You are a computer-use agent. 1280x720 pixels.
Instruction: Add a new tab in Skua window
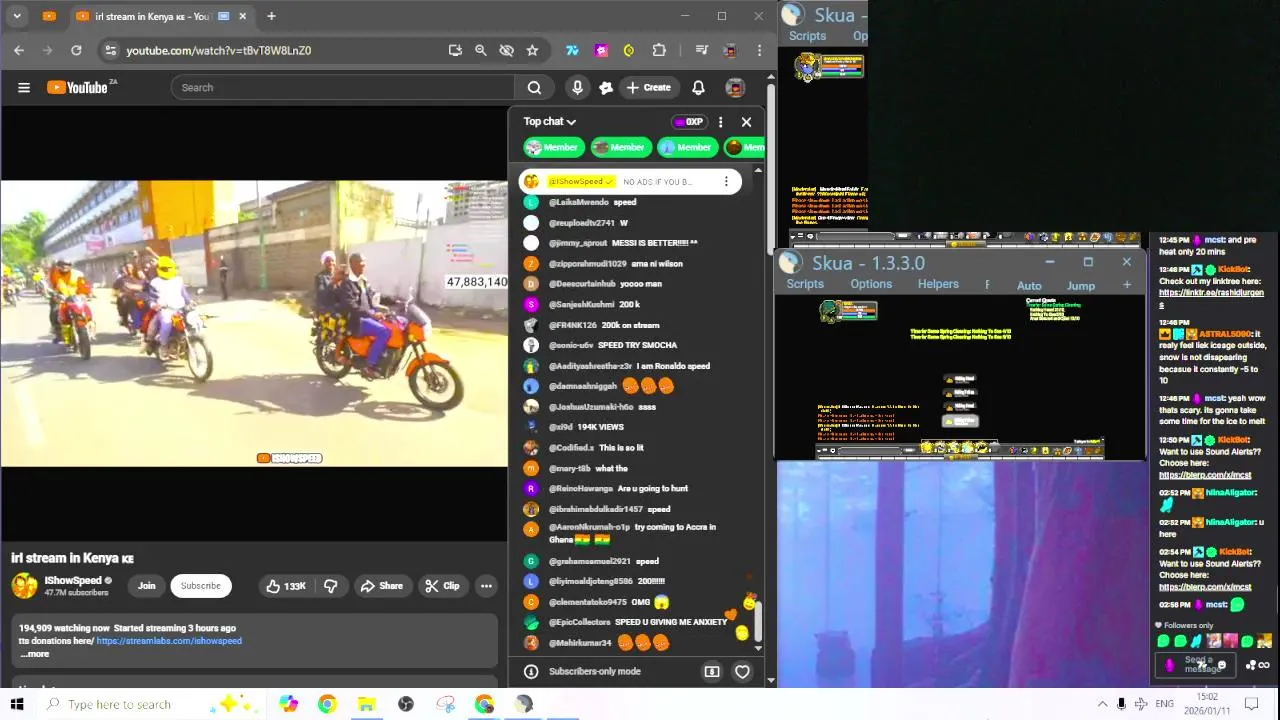pos(1127,285)
